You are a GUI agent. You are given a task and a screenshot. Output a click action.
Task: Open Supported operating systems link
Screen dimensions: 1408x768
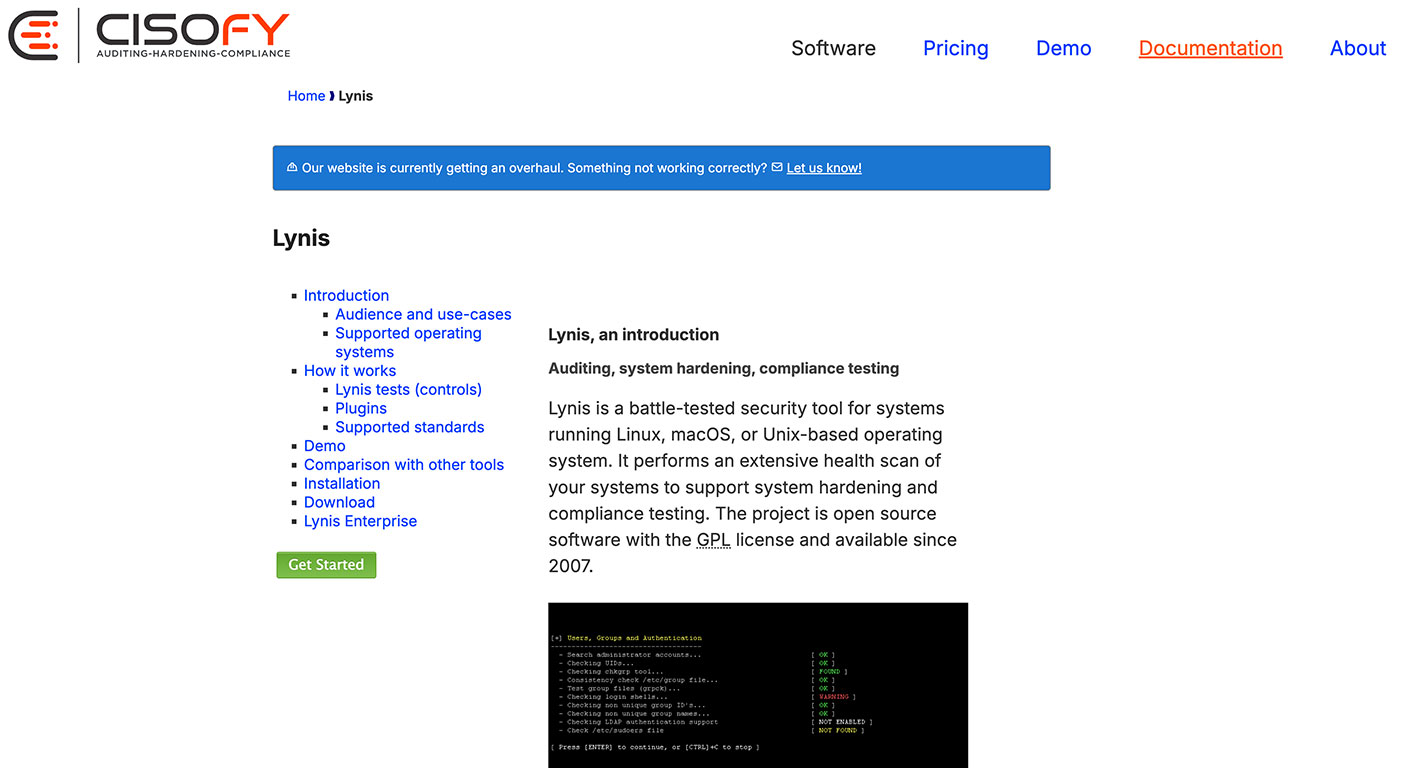[408, 333]
